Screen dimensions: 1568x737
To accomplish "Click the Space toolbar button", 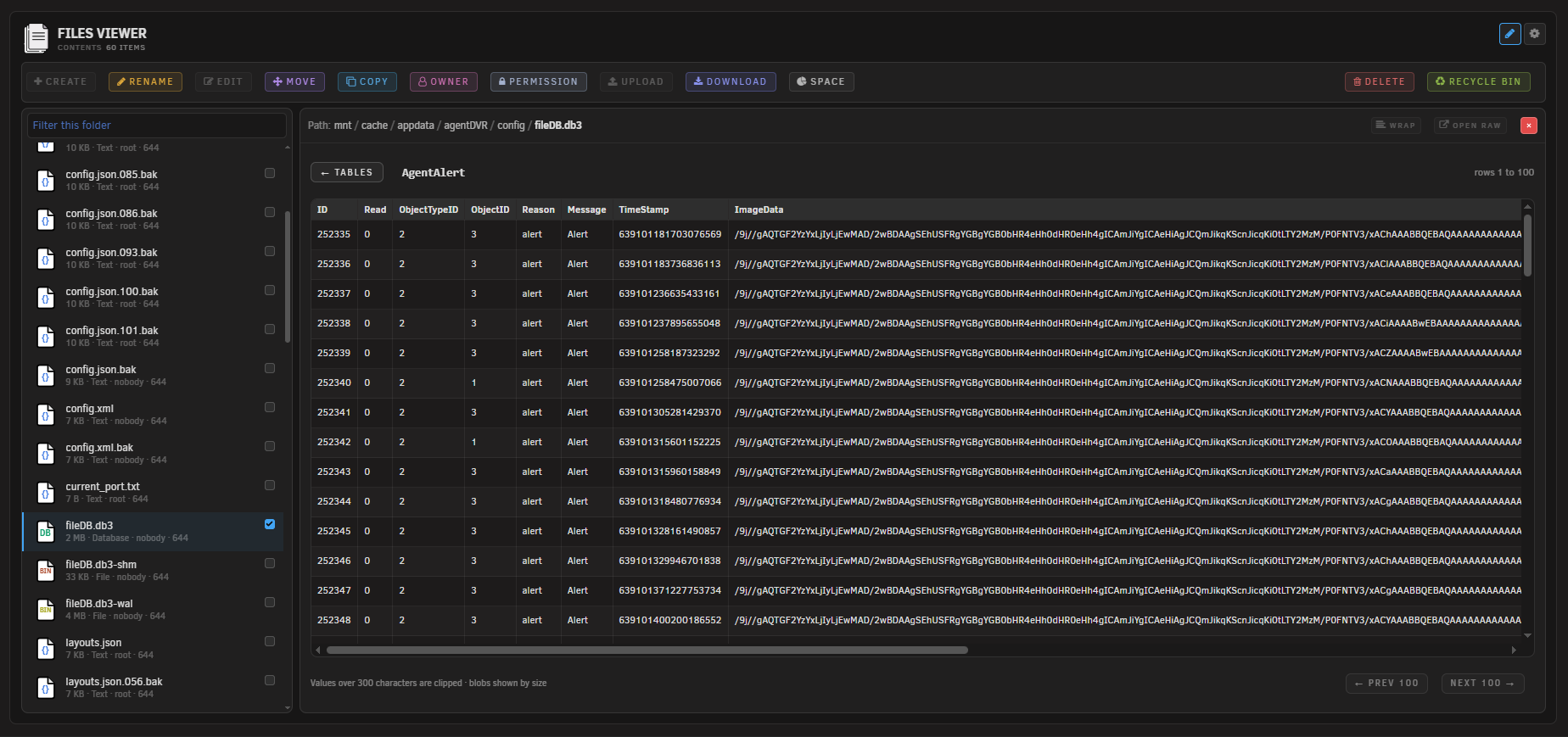I will (821, 81).
